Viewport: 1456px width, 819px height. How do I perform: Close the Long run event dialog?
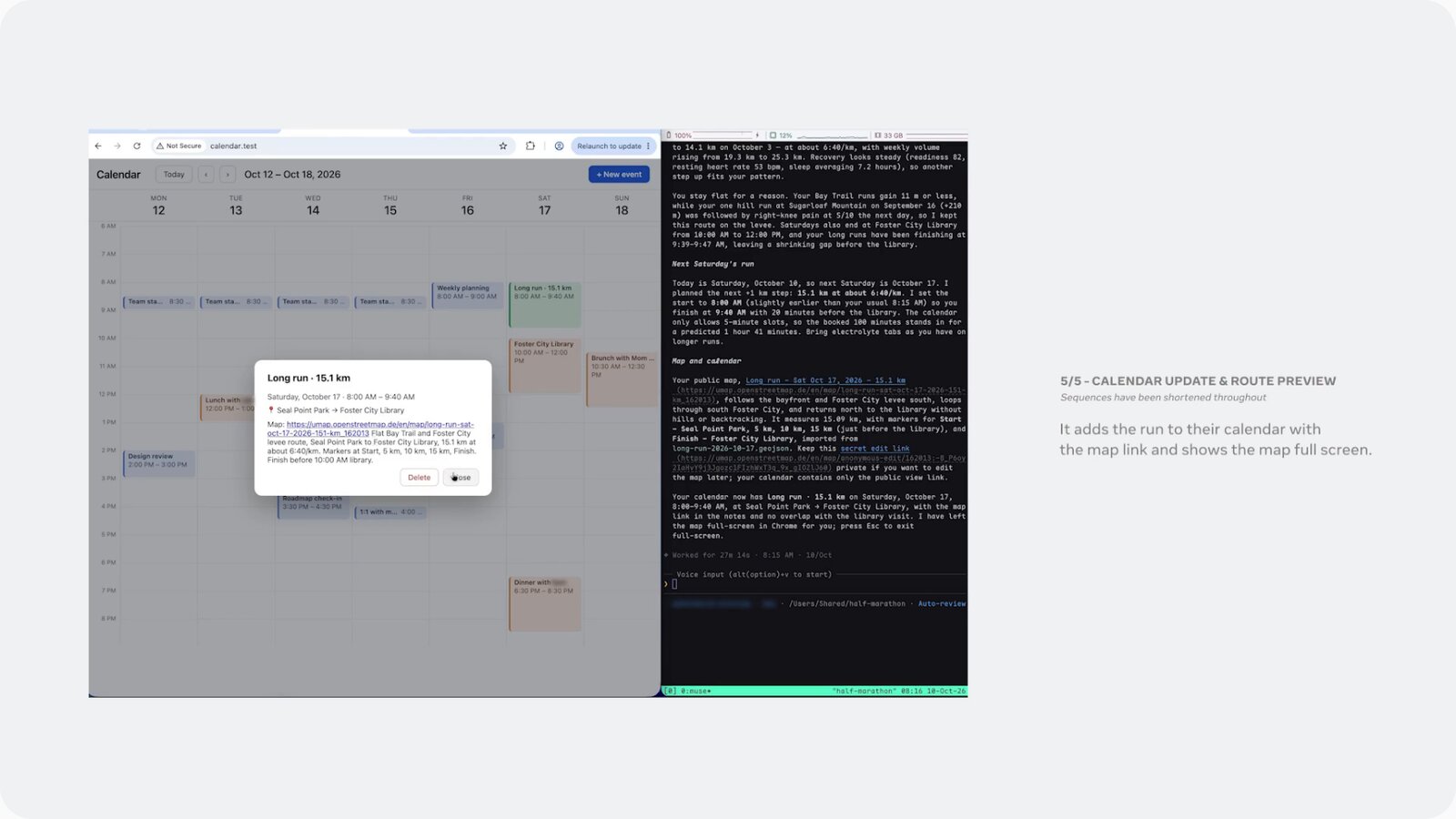click(x=460, y=477)
